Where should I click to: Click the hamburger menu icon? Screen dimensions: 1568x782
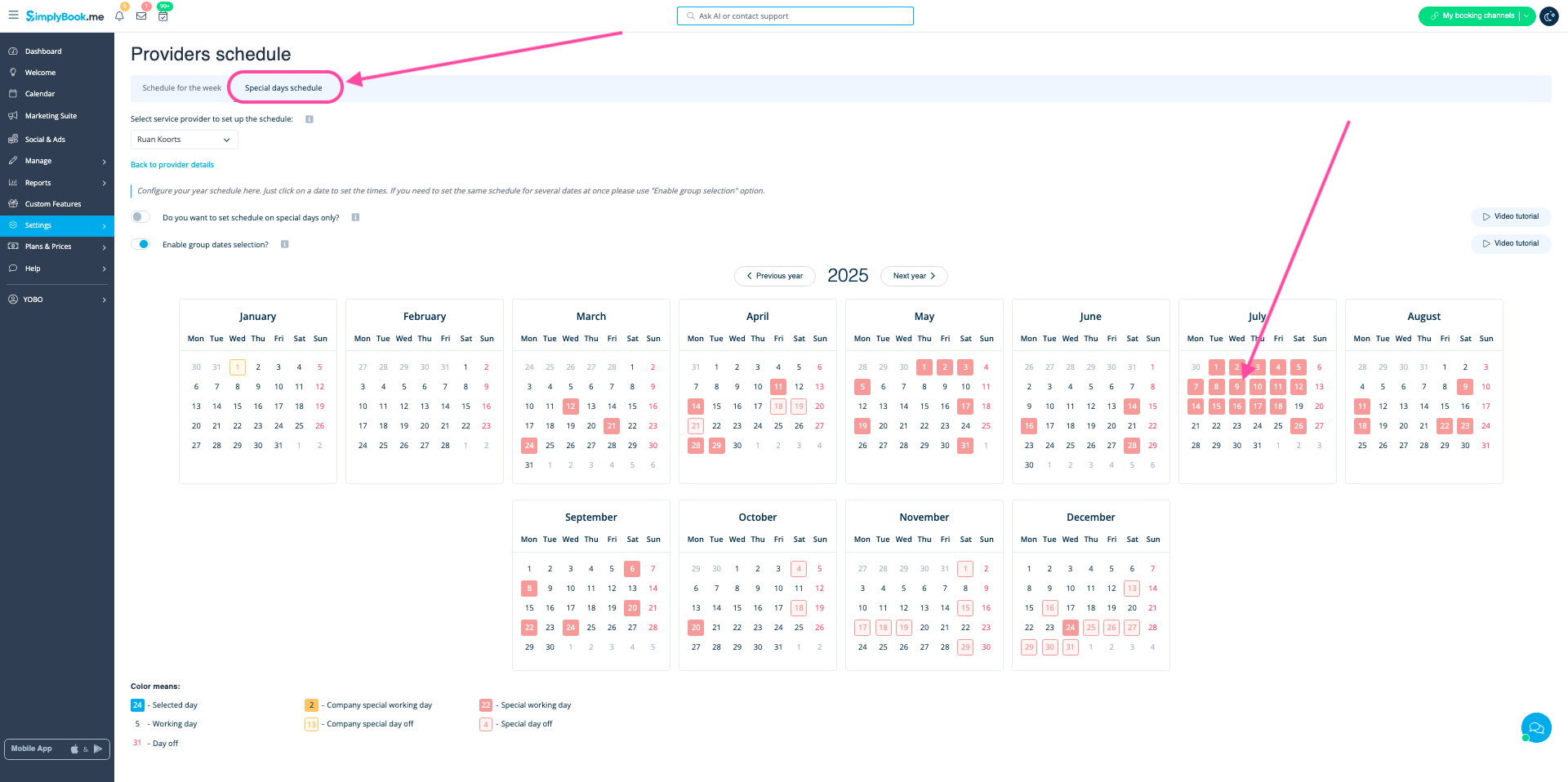13,16
